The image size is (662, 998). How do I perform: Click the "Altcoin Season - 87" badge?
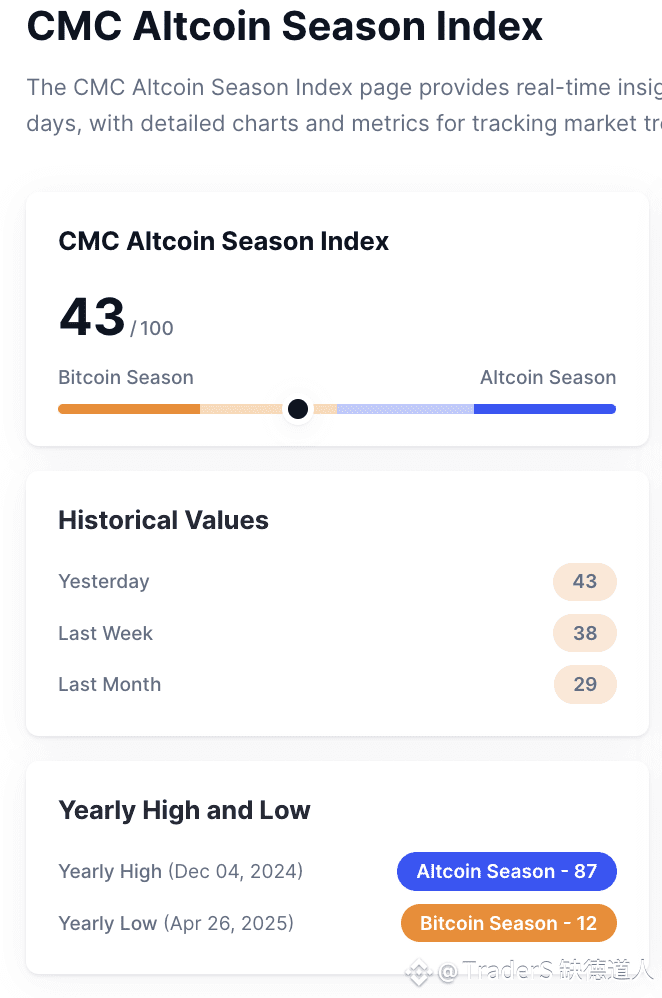tap(507, 871)
